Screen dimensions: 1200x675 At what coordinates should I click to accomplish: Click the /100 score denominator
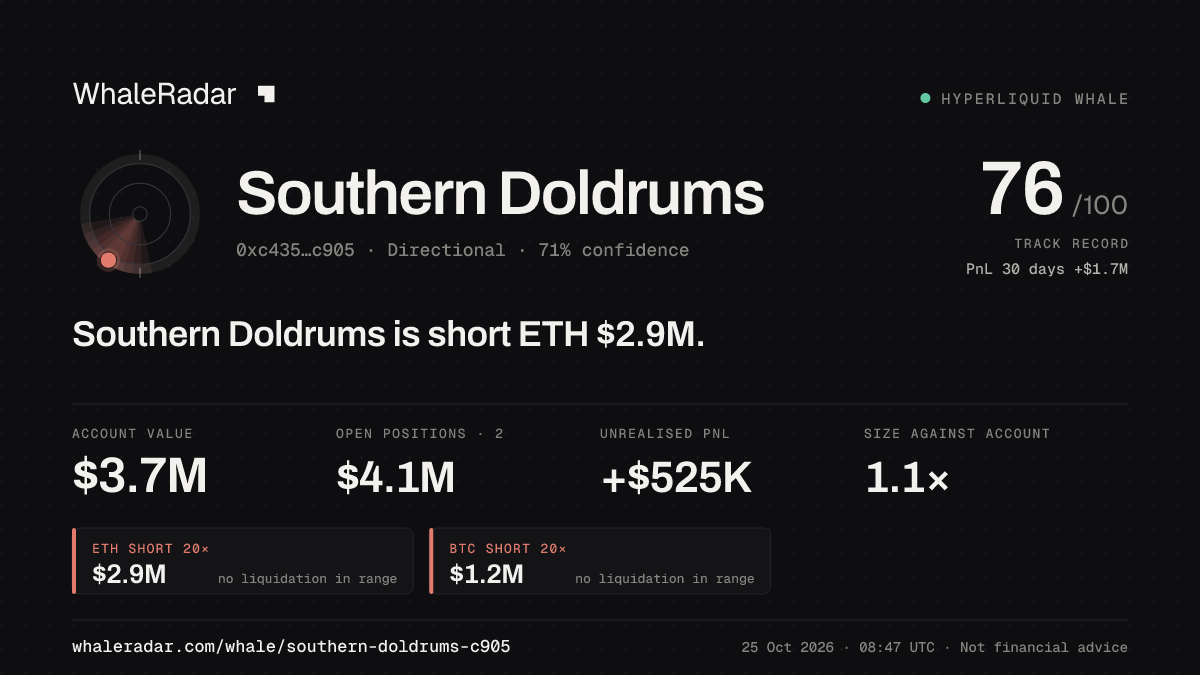1100,205
